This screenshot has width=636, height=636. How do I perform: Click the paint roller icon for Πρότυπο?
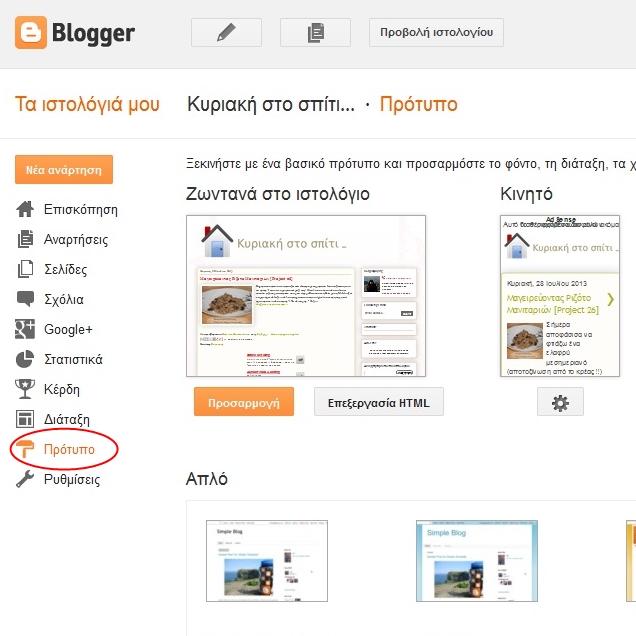tap(25, 449)
